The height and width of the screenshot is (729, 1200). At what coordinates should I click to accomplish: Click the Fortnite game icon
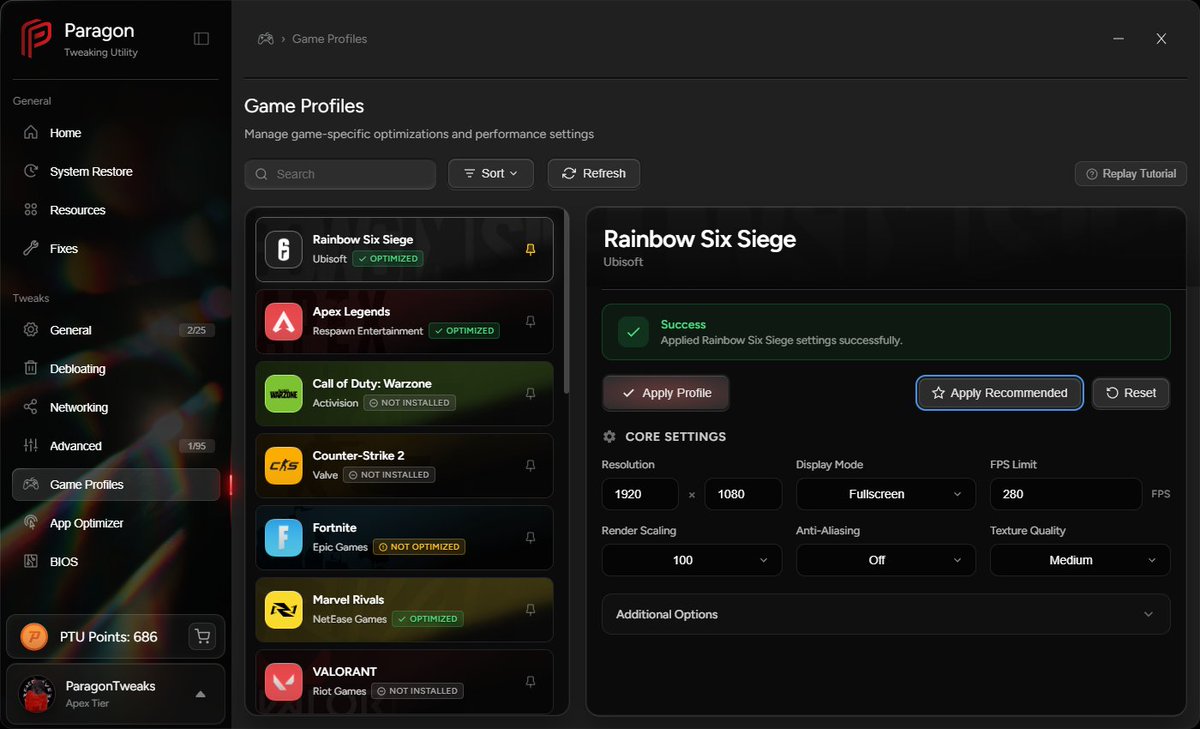pyautogui.click(x=283, y=537)
